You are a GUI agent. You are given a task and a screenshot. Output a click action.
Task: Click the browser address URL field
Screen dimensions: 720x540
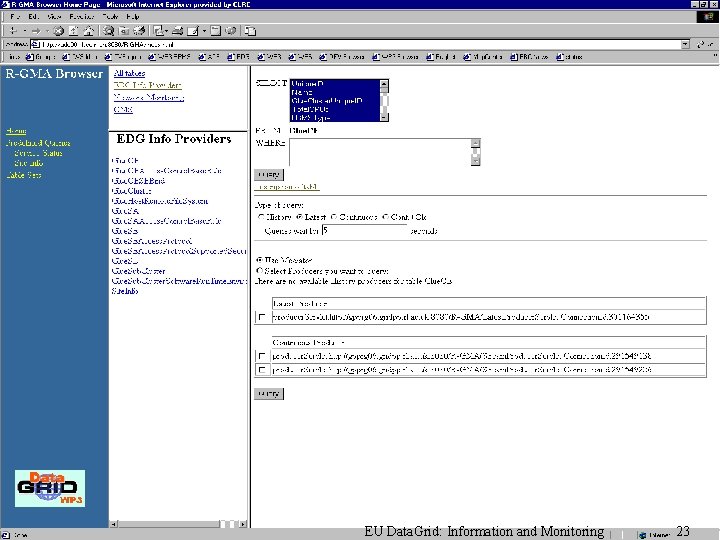(x=356, y=45)
